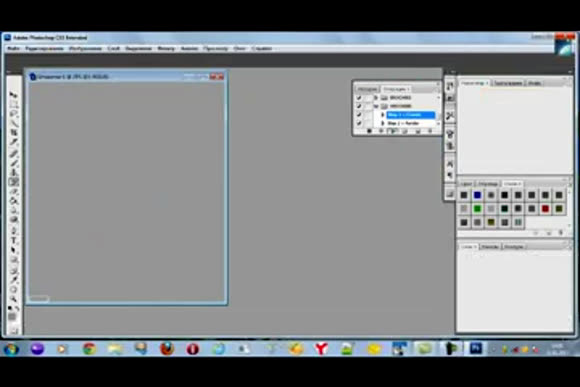Click trash icon in Styles panel
This screenshot has height=387, width=580.
[561, 233]
